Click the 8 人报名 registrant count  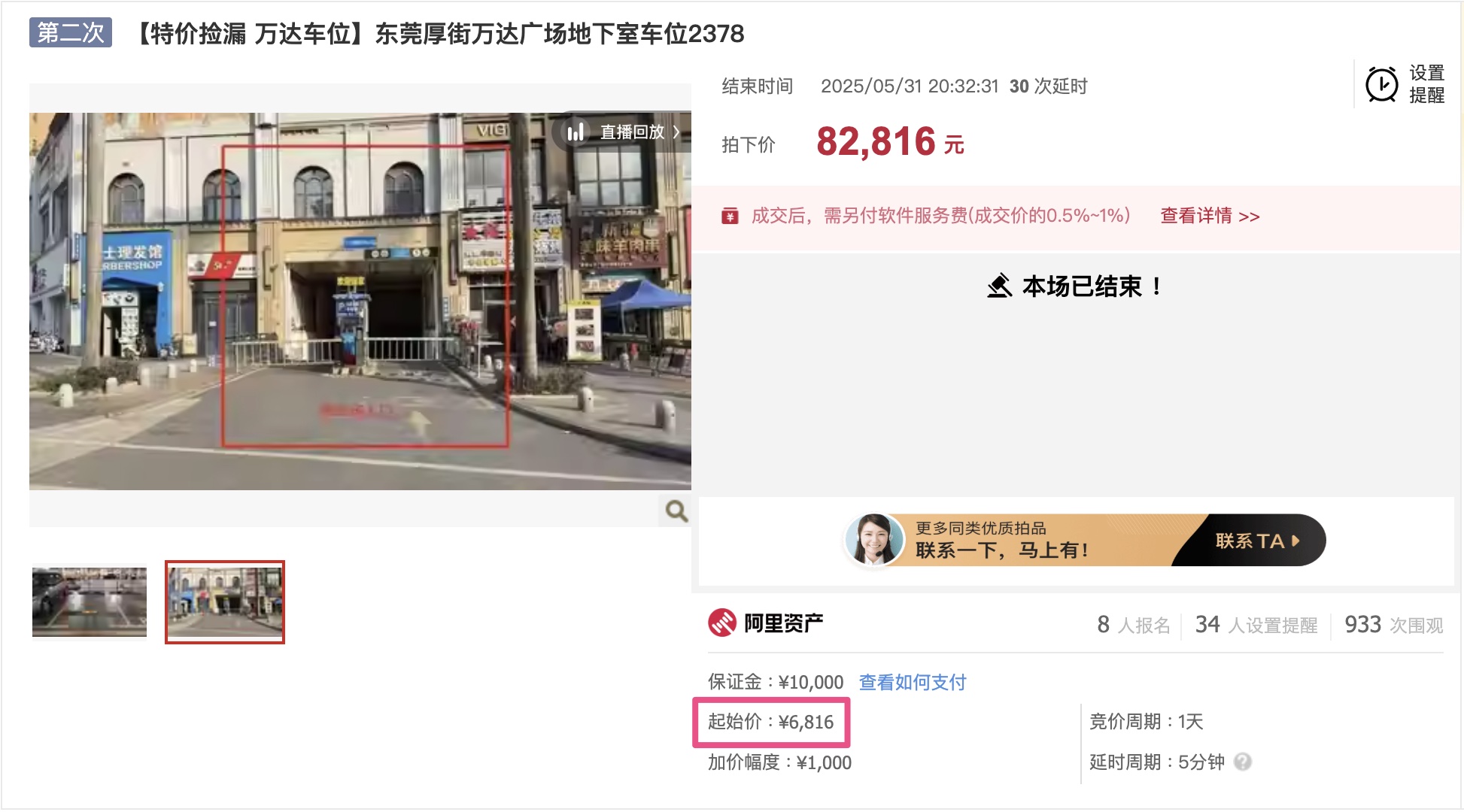[1134, 625]
